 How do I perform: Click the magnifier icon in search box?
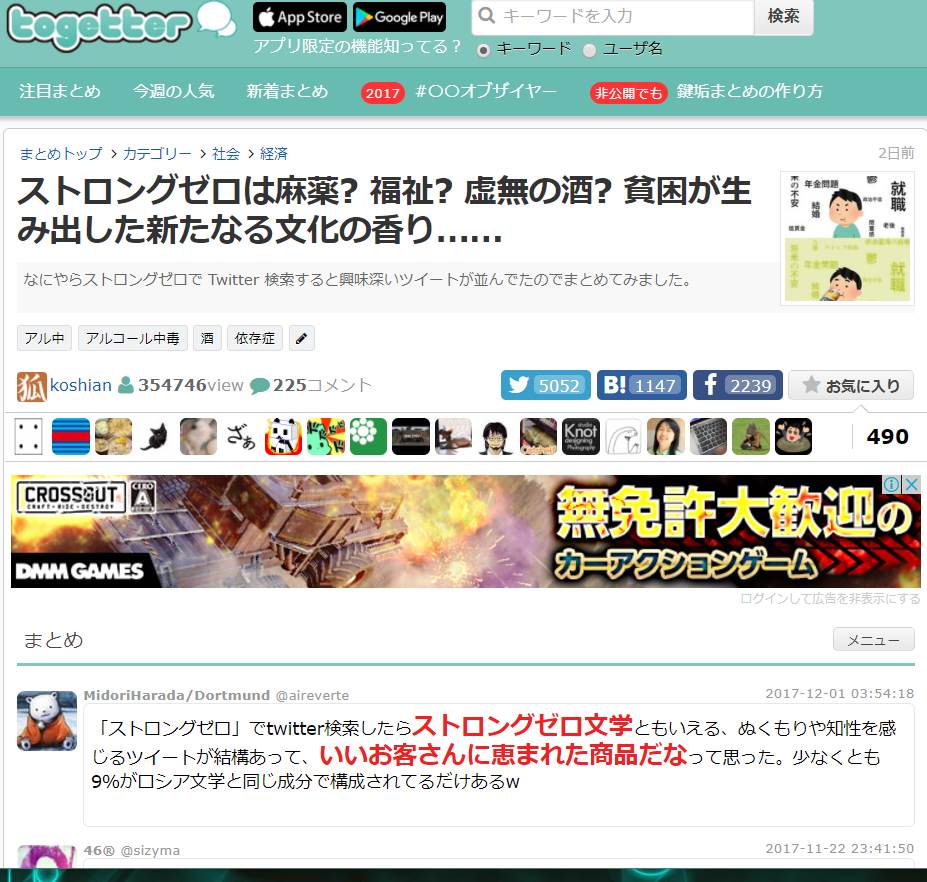[x=486, y=16]
